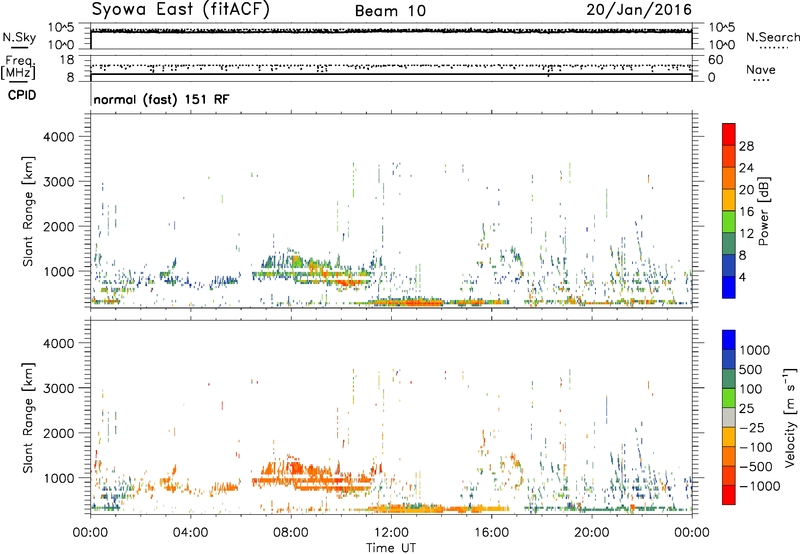Click the dotted line sample under "Nave"
This screenshot has width=800, height=554.
(762, 81)
